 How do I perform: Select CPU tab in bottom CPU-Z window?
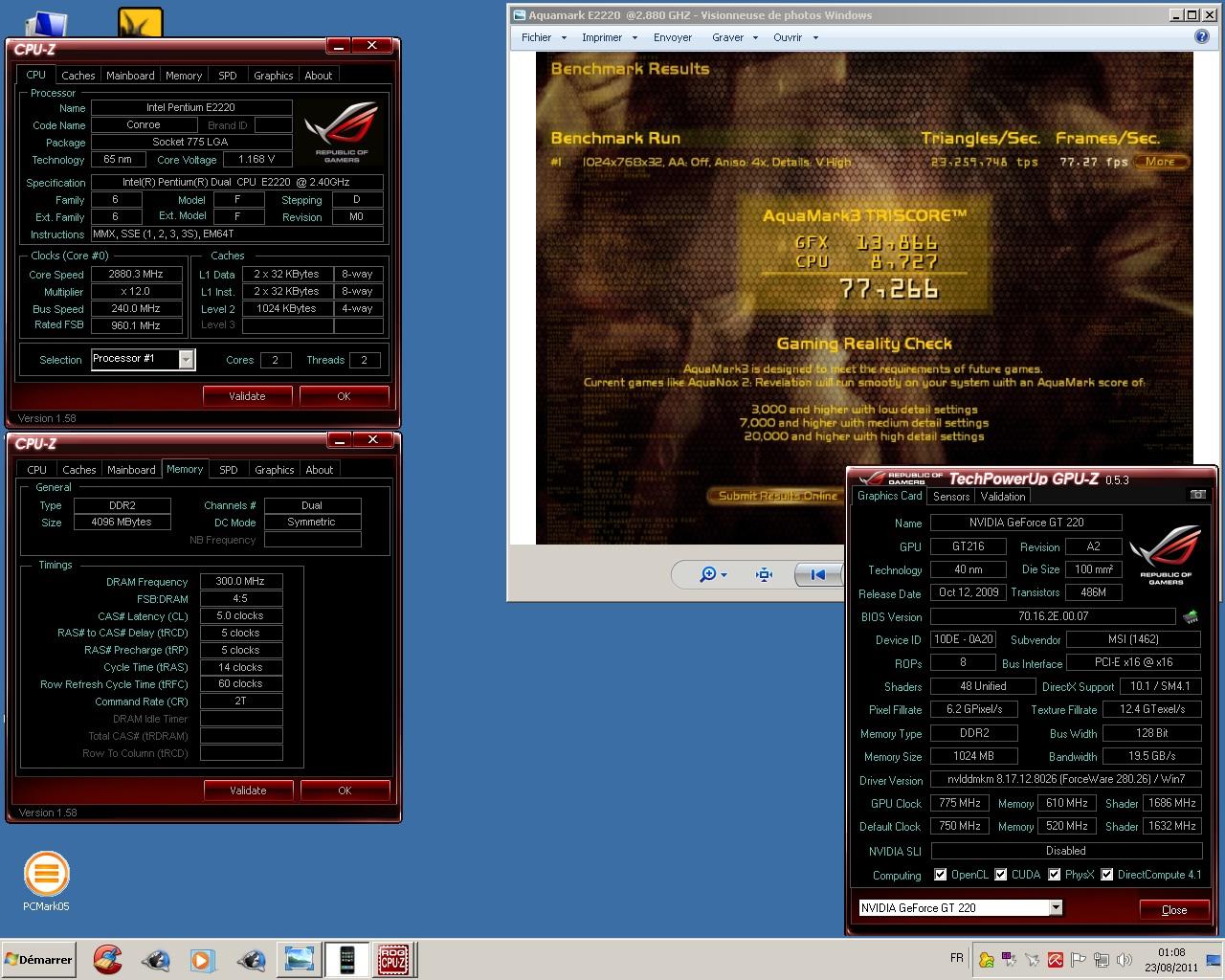[x=37, y=470]
